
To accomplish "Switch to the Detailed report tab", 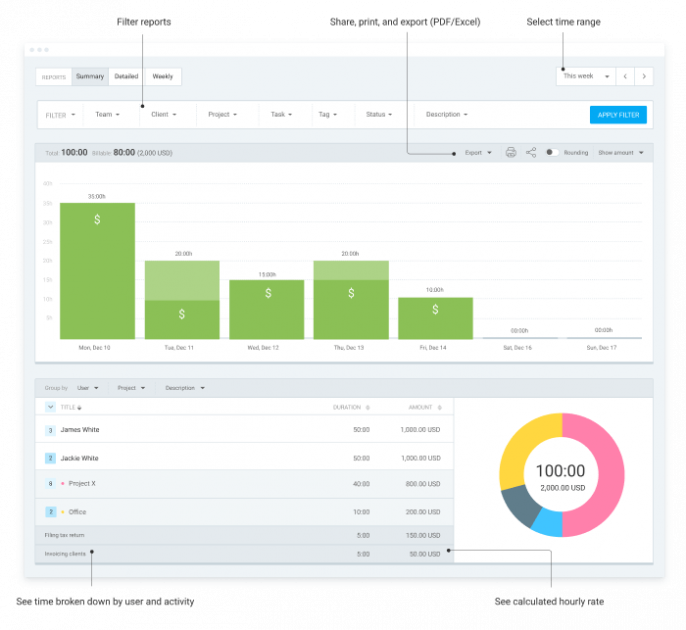I will tap(126, 76).
